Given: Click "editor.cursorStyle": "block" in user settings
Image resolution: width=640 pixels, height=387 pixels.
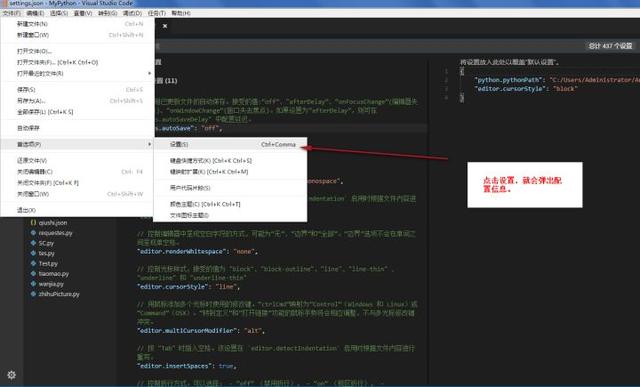Looking at the screenshot, I should pos(526,89).
